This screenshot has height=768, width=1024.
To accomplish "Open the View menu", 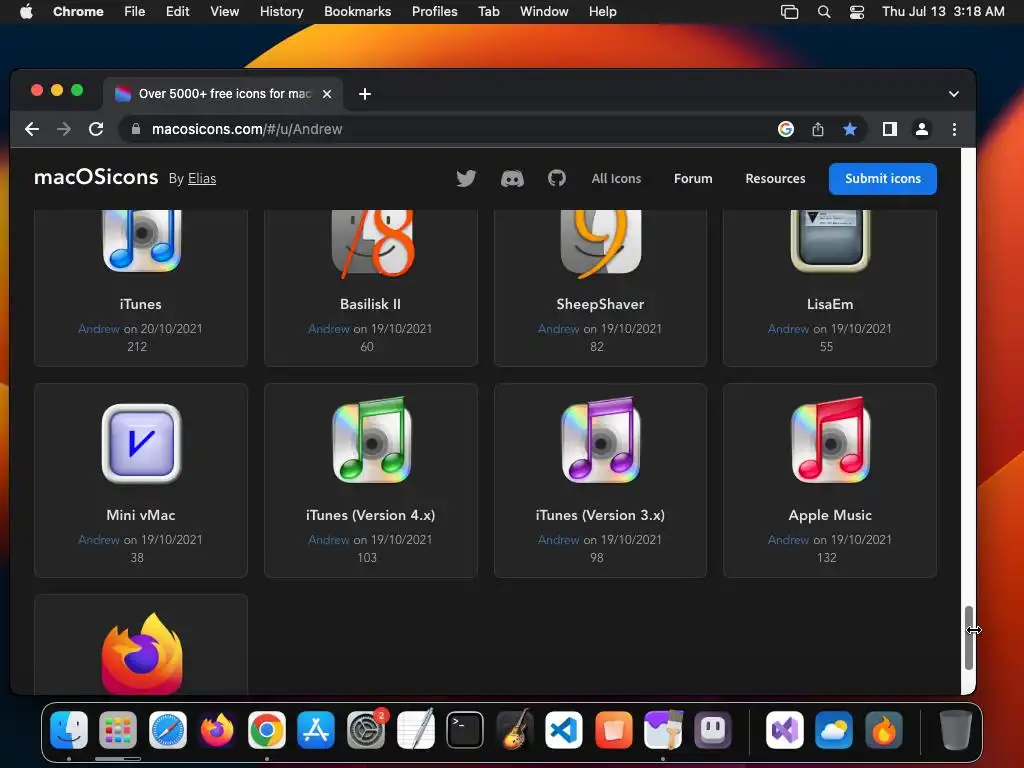I will pyautogui.click(x=225, y=12).
